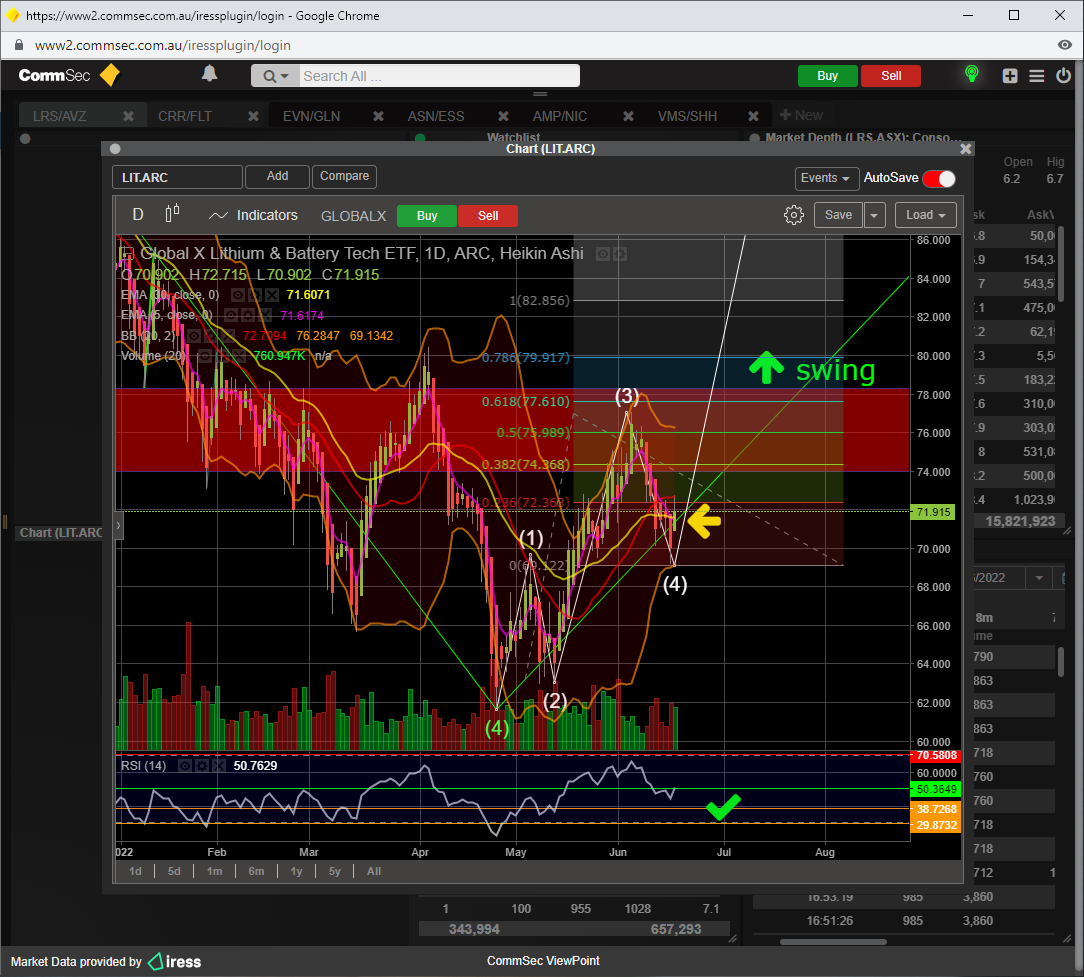Viewport: 1084px width, 977px height.
Task: Click the Save chart button
Action: click(839, 215)
